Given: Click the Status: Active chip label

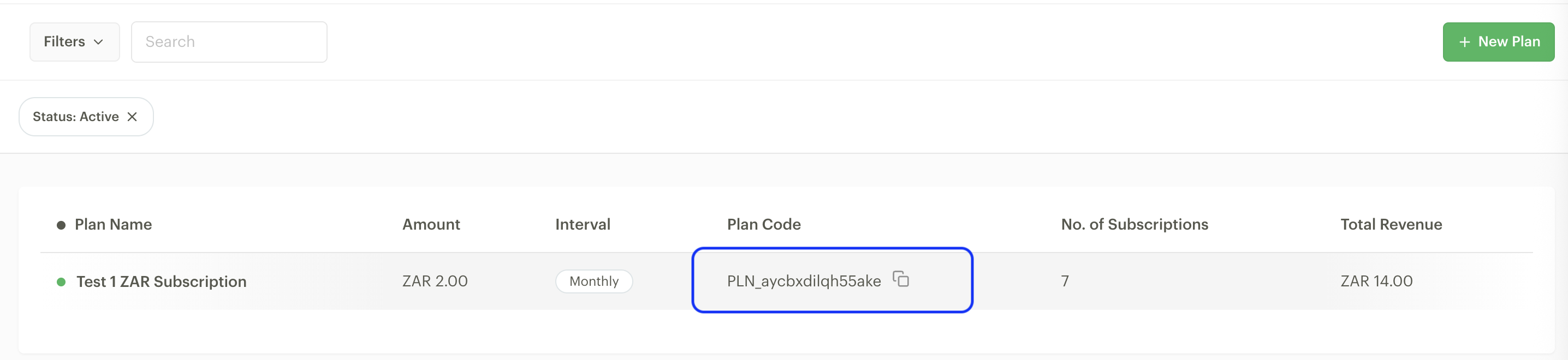Looking at the screenshot, I should [x=75, y=117].
